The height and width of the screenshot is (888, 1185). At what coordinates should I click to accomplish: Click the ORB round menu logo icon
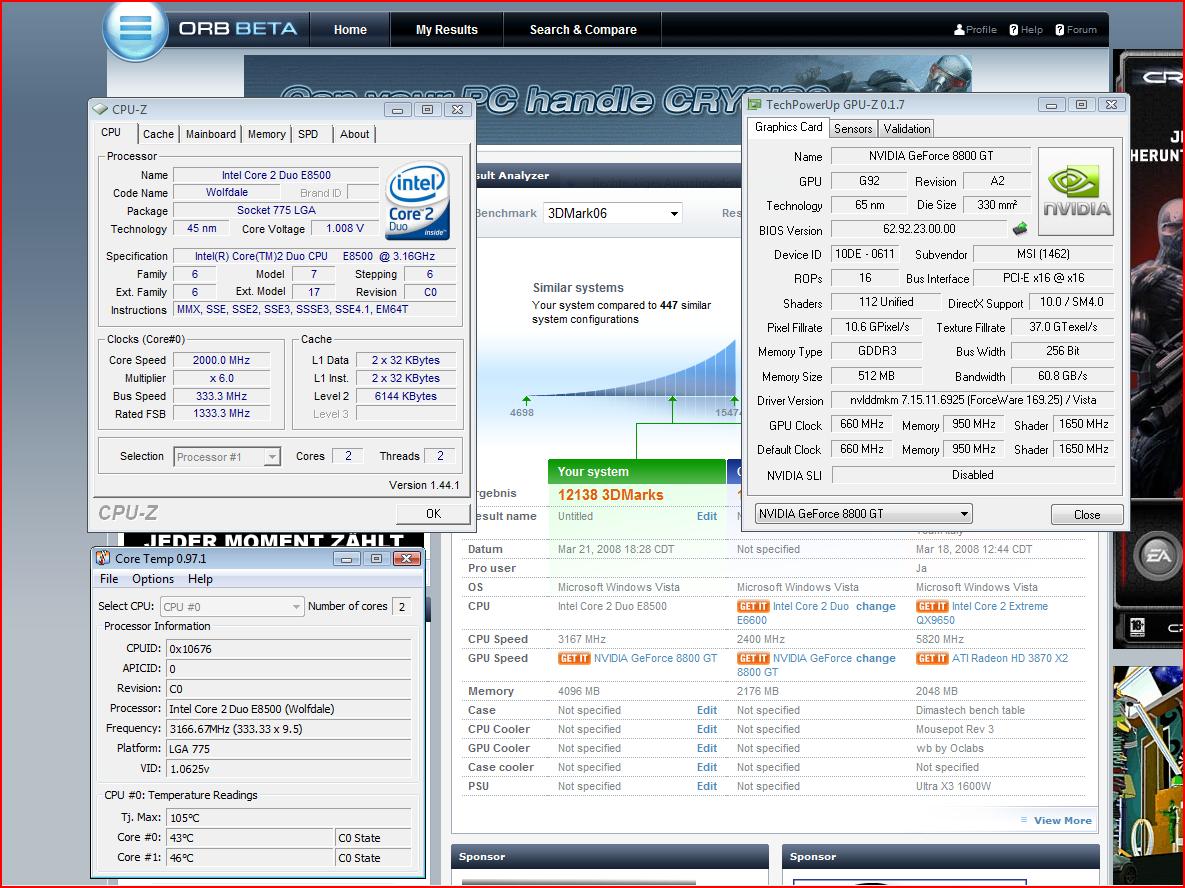(135, 29)
